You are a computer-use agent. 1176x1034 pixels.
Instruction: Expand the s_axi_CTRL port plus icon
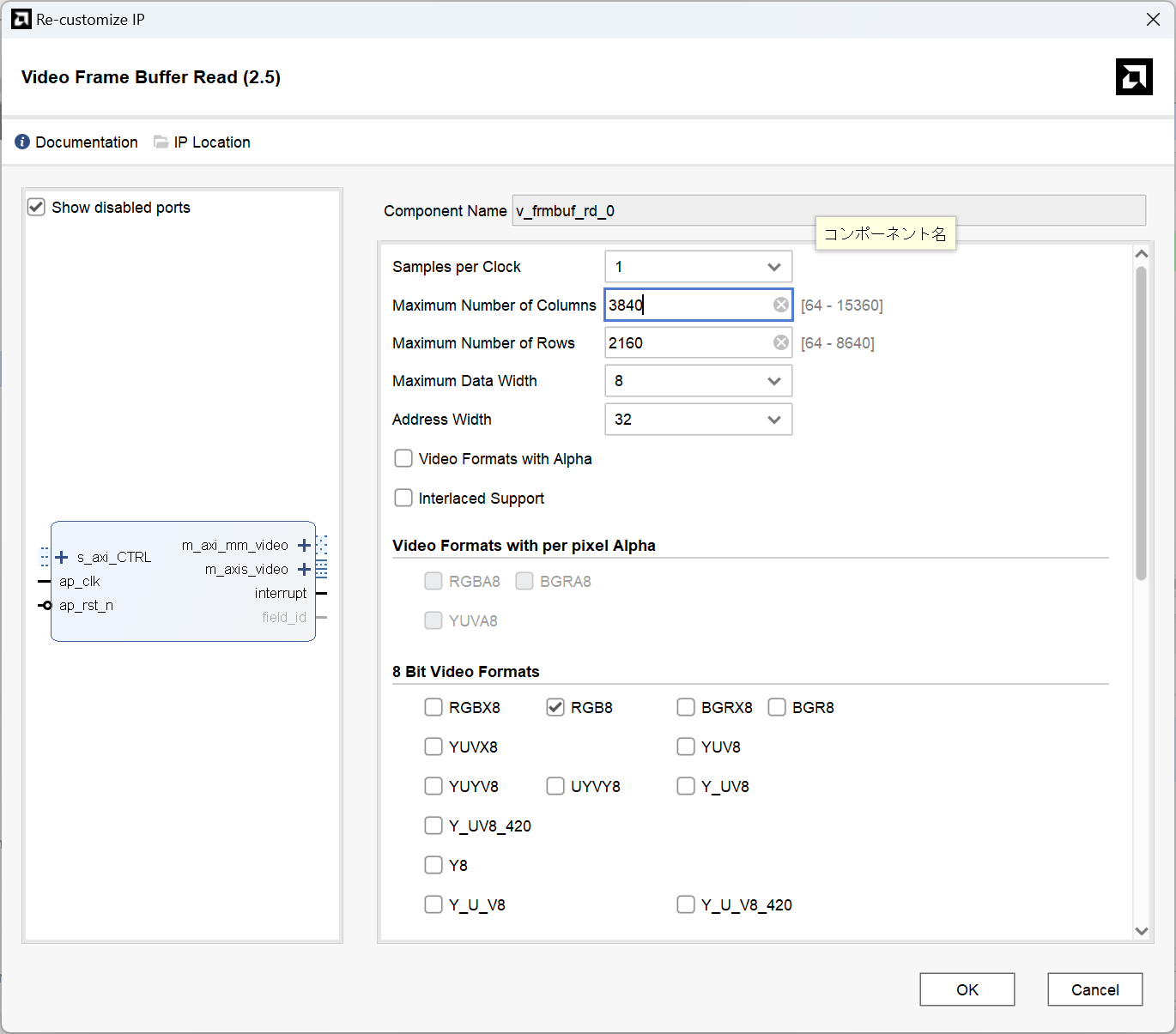point(62,558)
